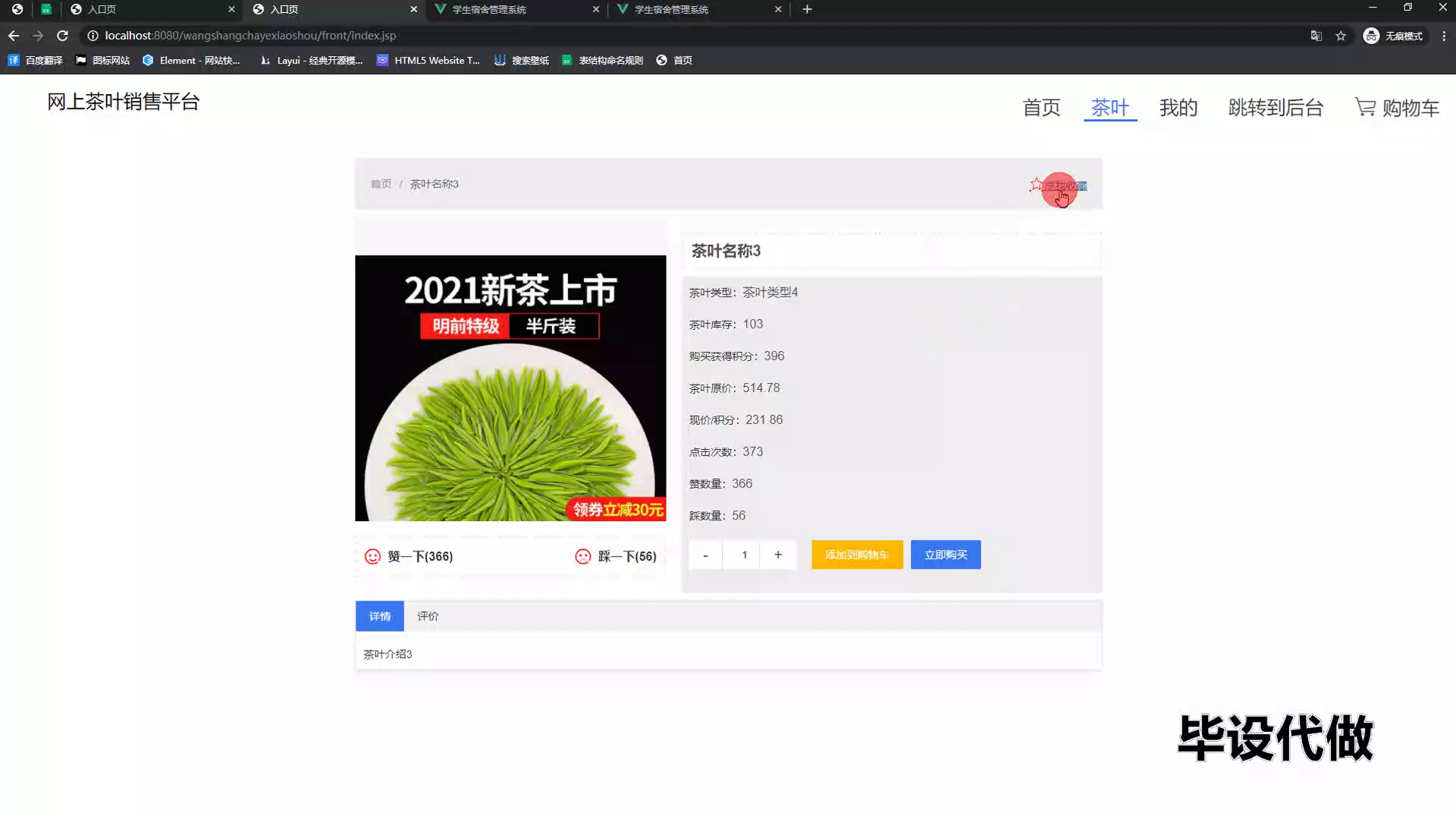The image size is (1456, 813).
Task: Click the 点我收藏 favorite link
Action: coord(1065,185)
